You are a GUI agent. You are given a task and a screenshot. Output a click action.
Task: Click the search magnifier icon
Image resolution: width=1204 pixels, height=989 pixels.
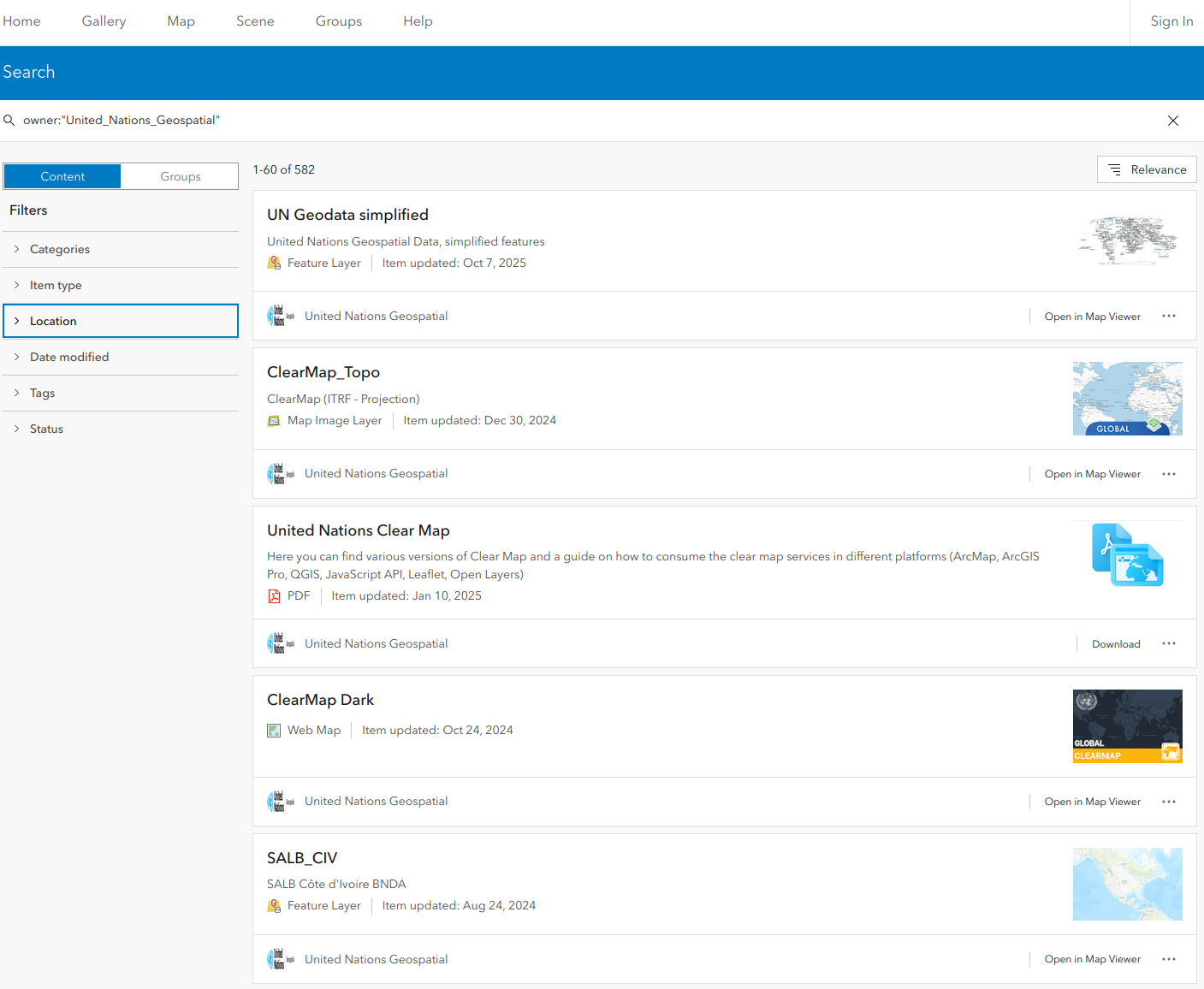point(9,121)
